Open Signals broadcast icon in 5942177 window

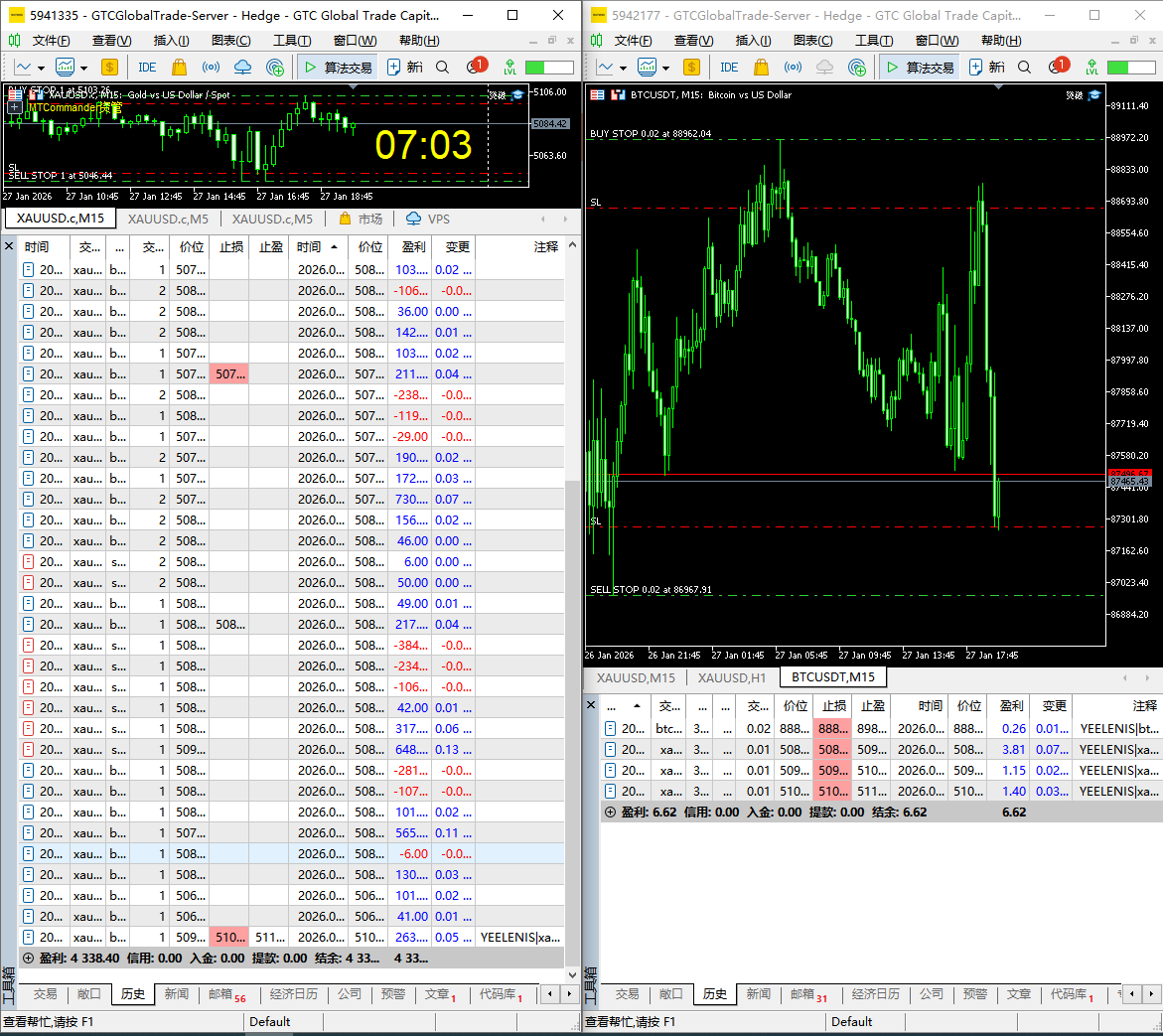793,68
